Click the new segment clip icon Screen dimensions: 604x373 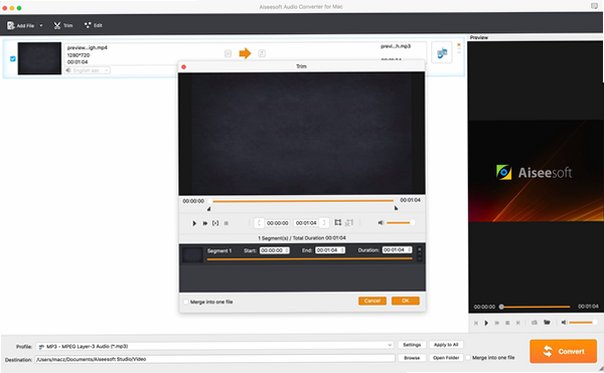338,222
